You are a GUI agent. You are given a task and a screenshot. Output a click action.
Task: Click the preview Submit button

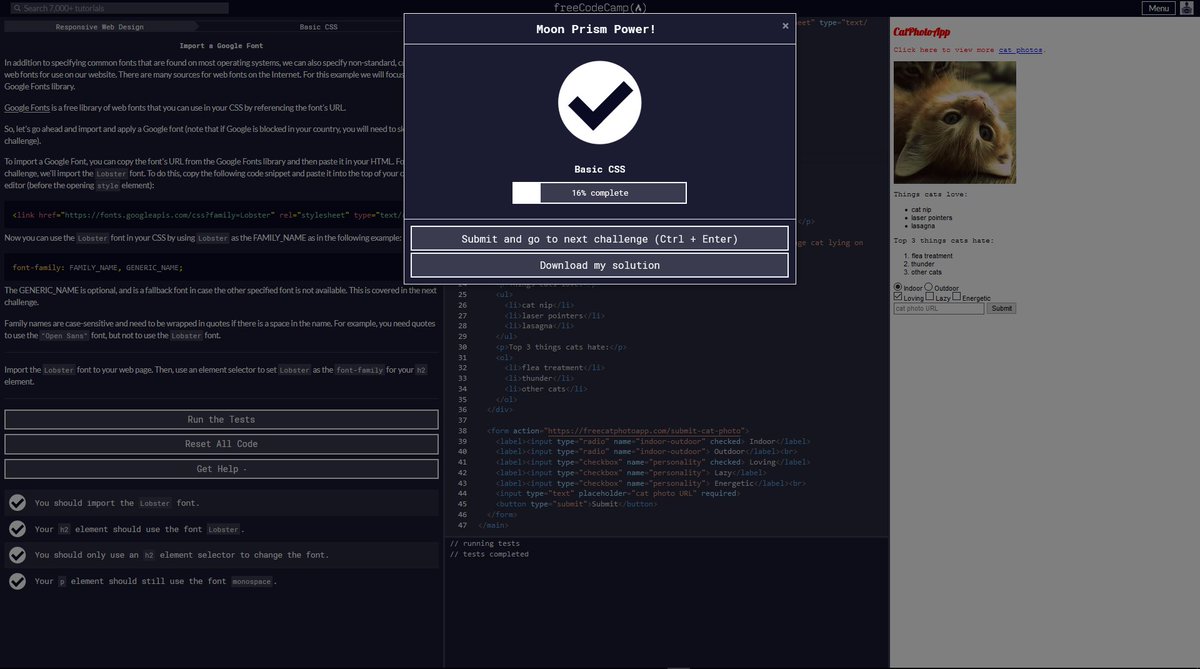point(1001,308)
